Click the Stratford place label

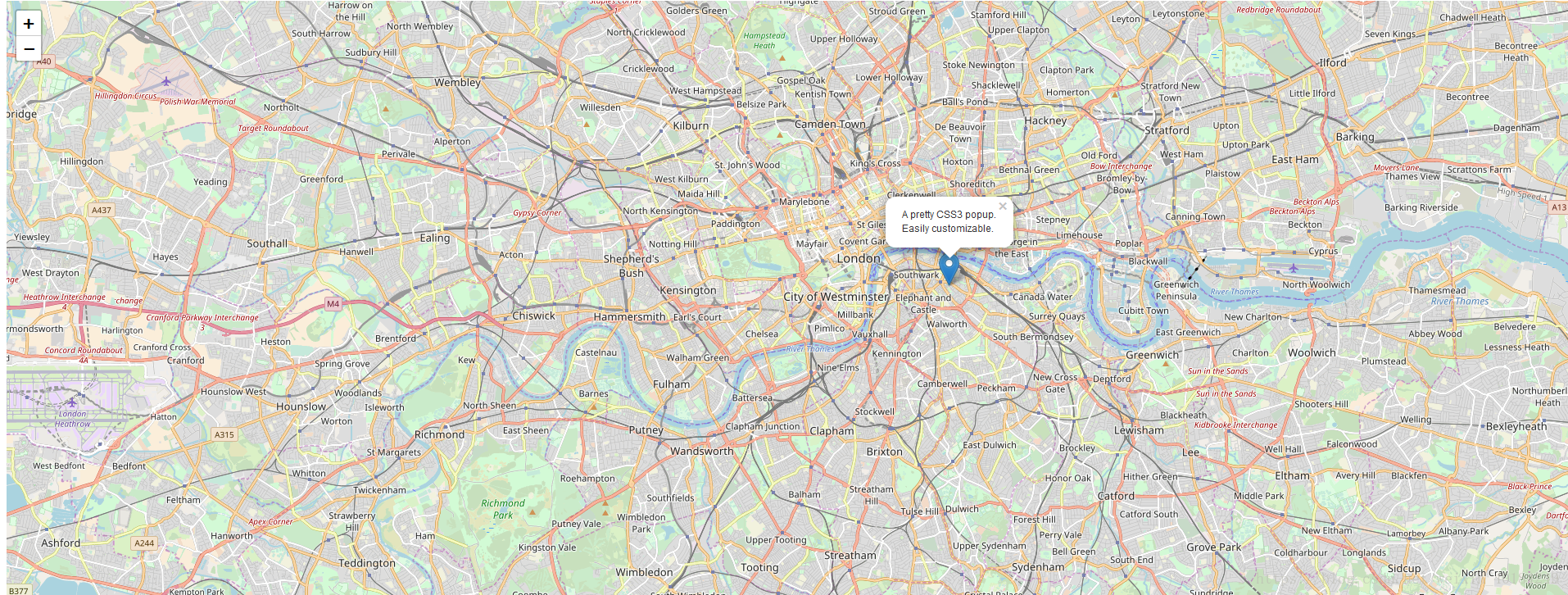click(1167, 130)
